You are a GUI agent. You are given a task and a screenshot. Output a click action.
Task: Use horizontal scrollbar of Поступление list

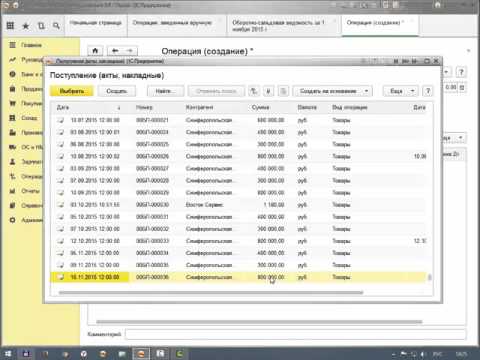pos(211,293)
